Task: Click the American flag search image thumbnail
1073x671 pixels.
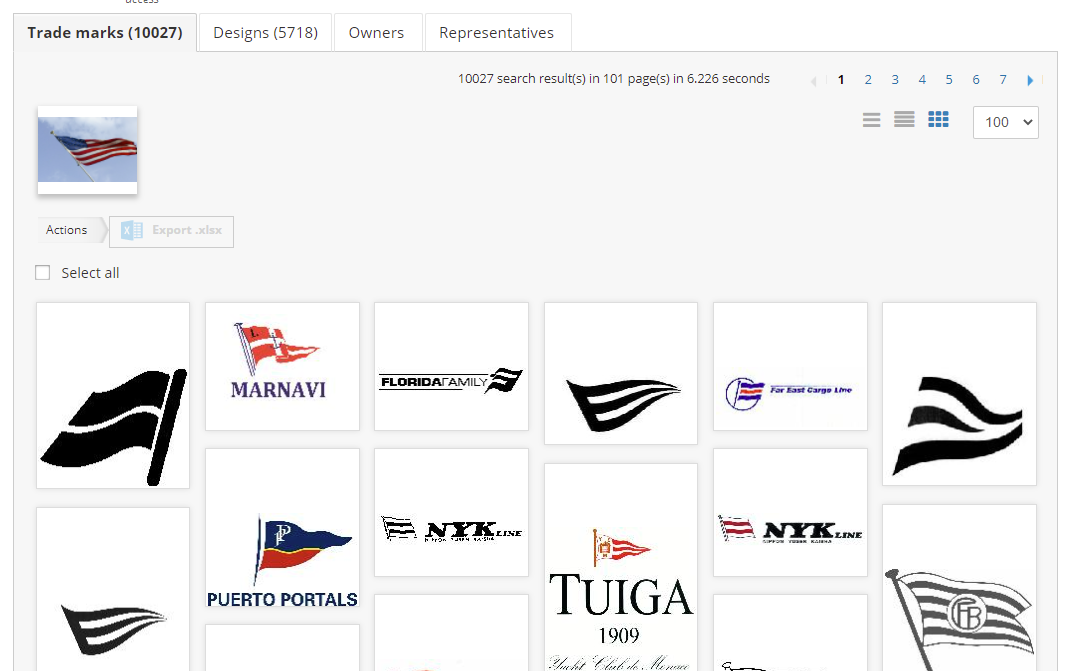Action: 88,150
